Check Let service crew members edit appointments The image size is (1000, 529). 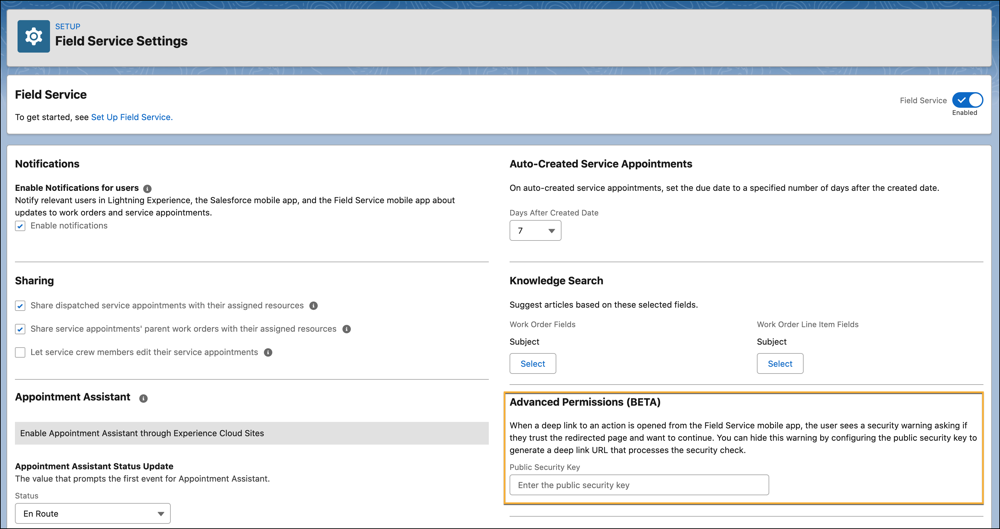[20, 352]
